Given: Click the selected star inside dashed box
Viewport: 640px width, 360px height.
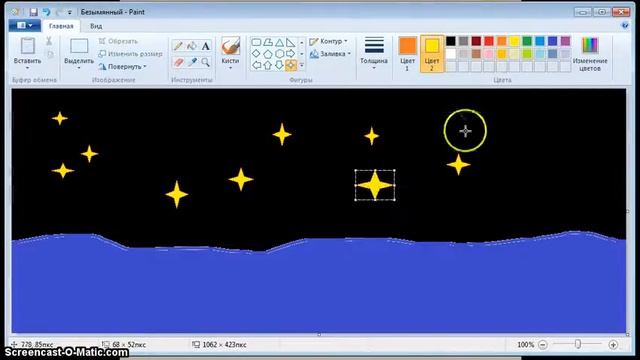Looking at the screenshot, I should [375, 185].
